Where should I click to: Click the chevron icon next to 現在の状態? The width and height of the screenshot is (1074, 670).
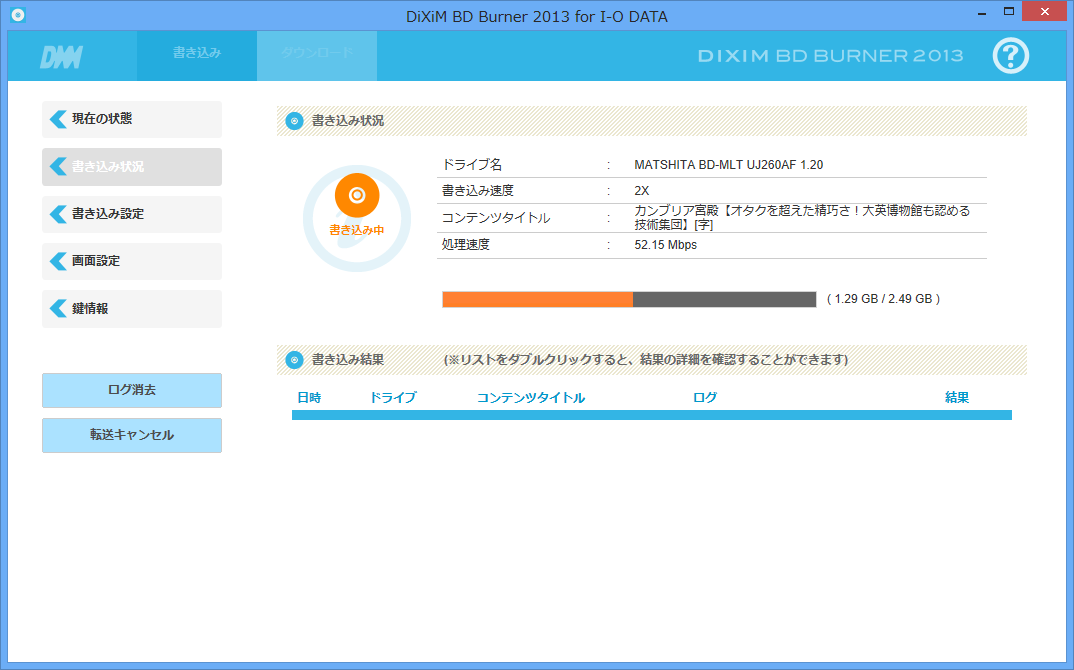(58, 119)
